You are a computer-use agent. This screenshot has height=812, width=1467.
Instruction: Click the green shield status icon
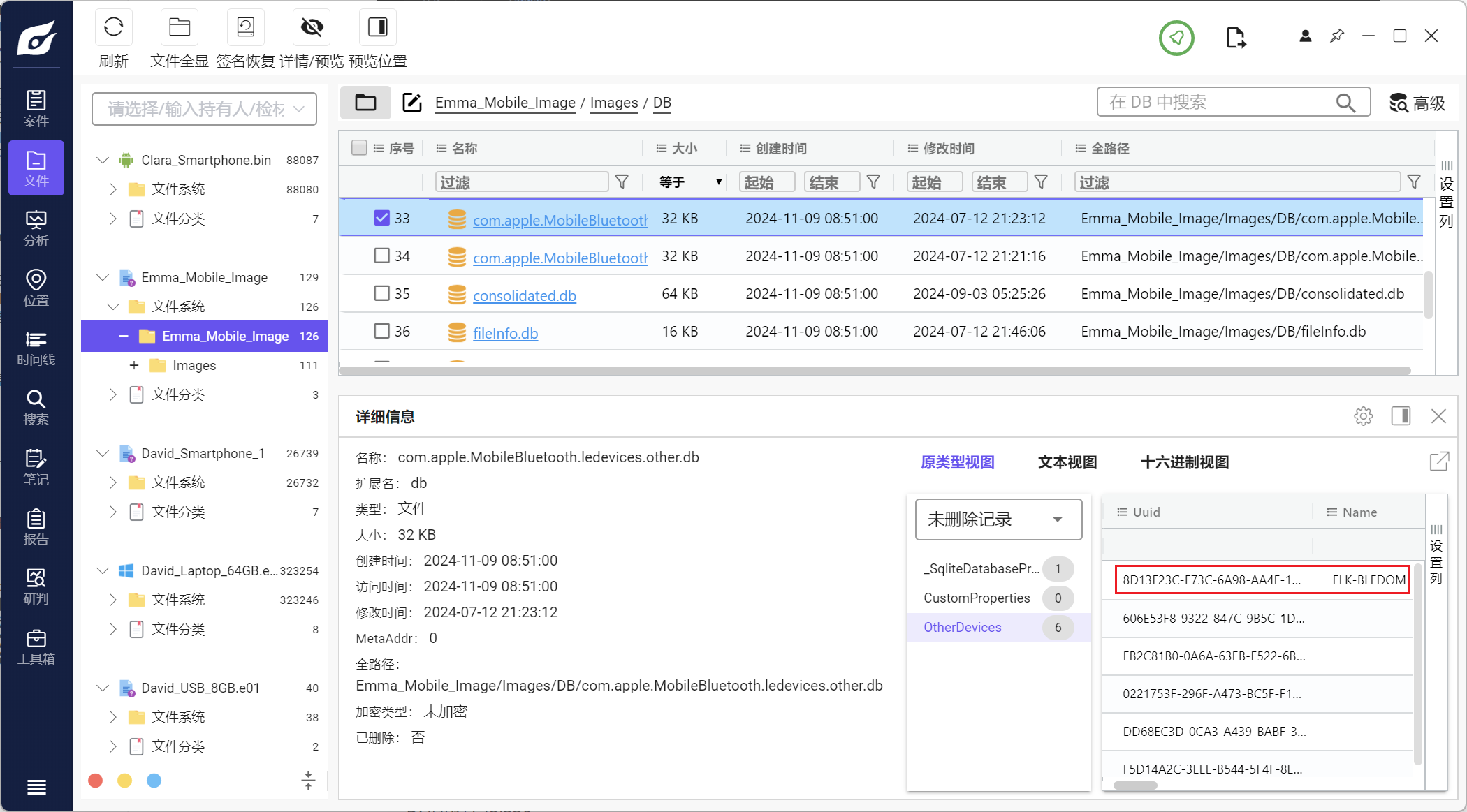click(1176, 38)
